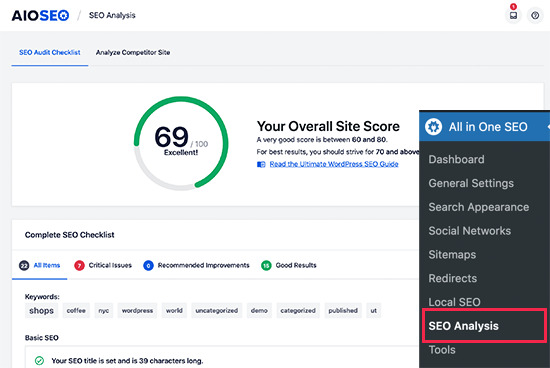This screenshot has height=368, width=550.
Task: Click the AIOSEO logo
Action: point(40,15)
